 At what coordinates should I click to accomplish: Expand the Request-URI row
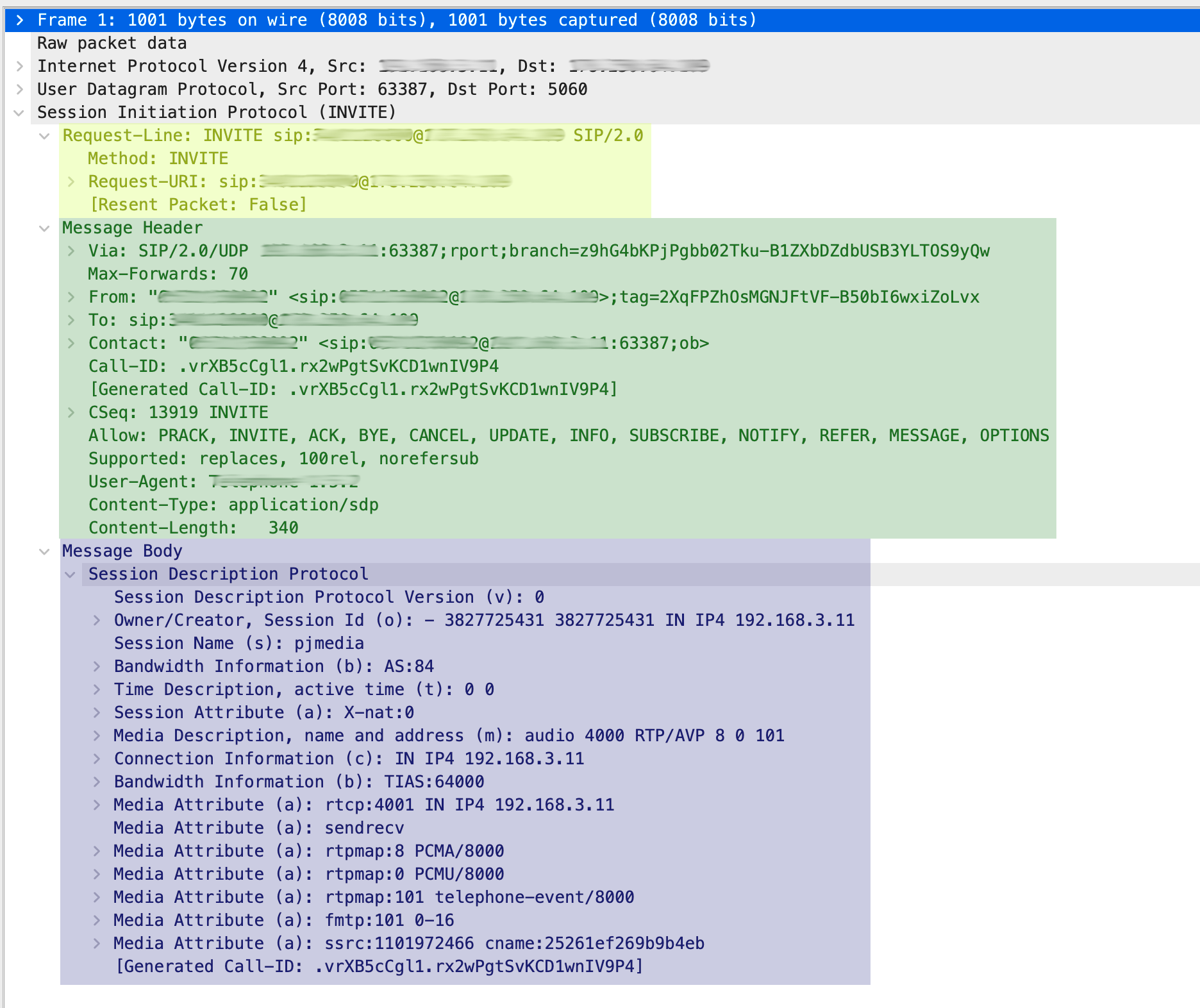71,181
